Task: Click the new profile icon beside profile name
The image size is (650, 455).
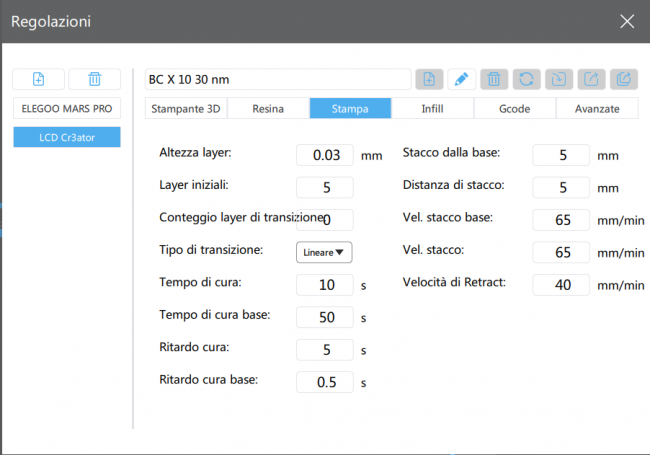Action: (429, 79)
